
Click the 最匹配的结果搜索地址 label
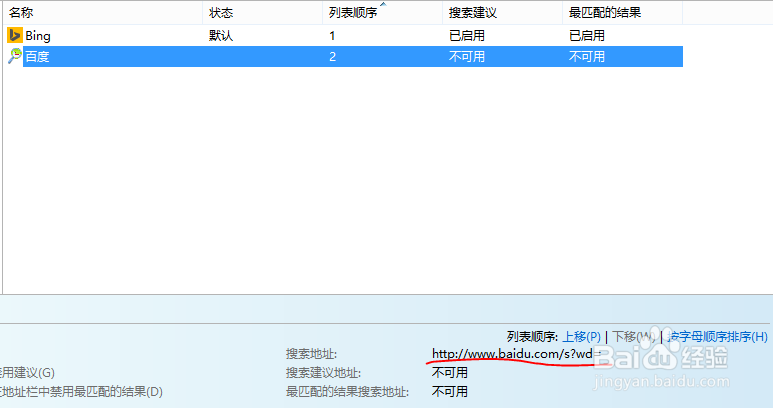(348, 392)
